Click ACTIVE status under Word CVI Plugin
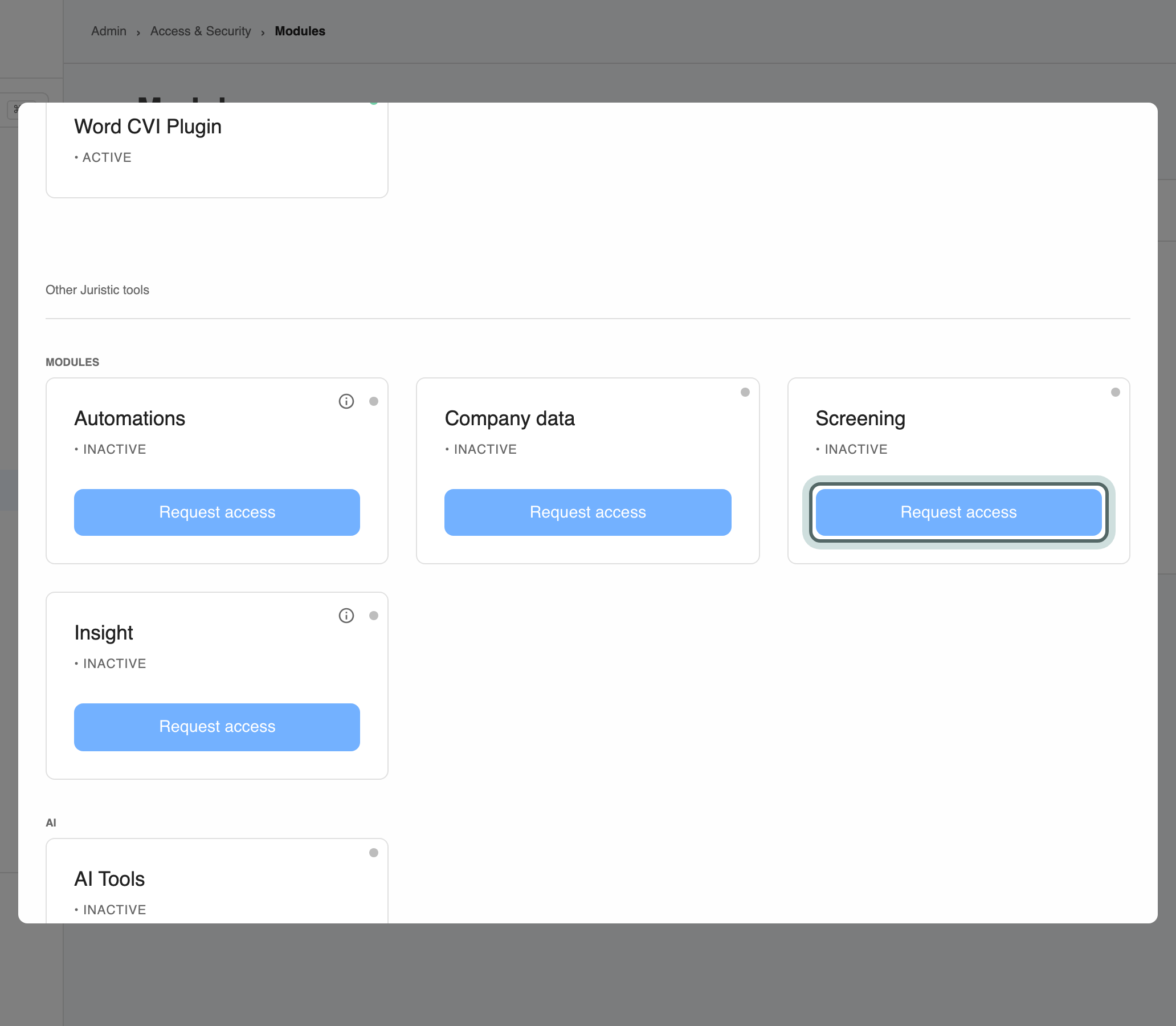Image resolution: width=1176 pixels, height=1026 pixels. [103, 157]
